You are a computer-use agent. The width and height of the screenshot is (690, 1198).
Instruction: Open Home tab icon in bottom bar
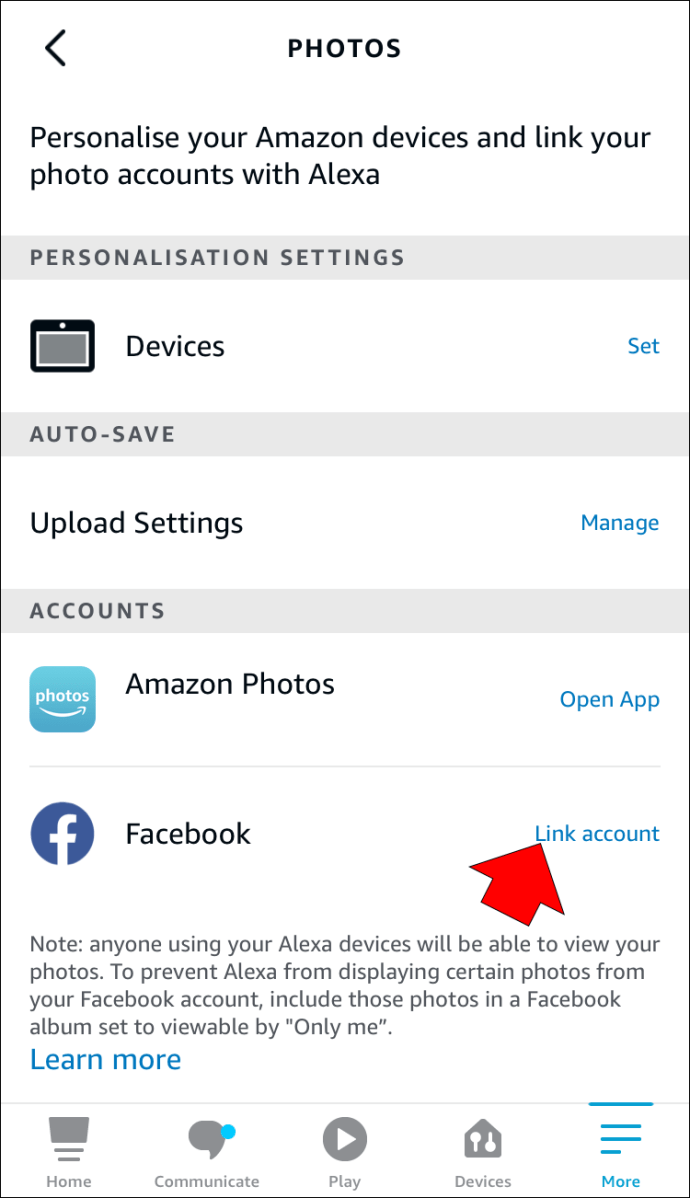pyautogui.click(x=69, y=1139)
